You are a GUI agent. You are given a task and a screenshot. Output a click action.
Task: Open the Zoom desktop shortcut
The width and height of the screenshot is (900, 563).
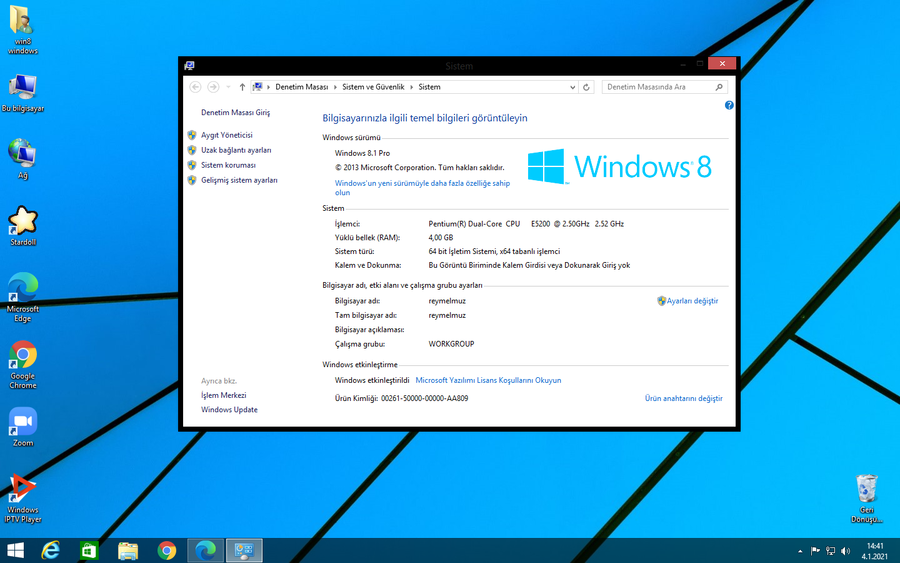coord(23,427)
